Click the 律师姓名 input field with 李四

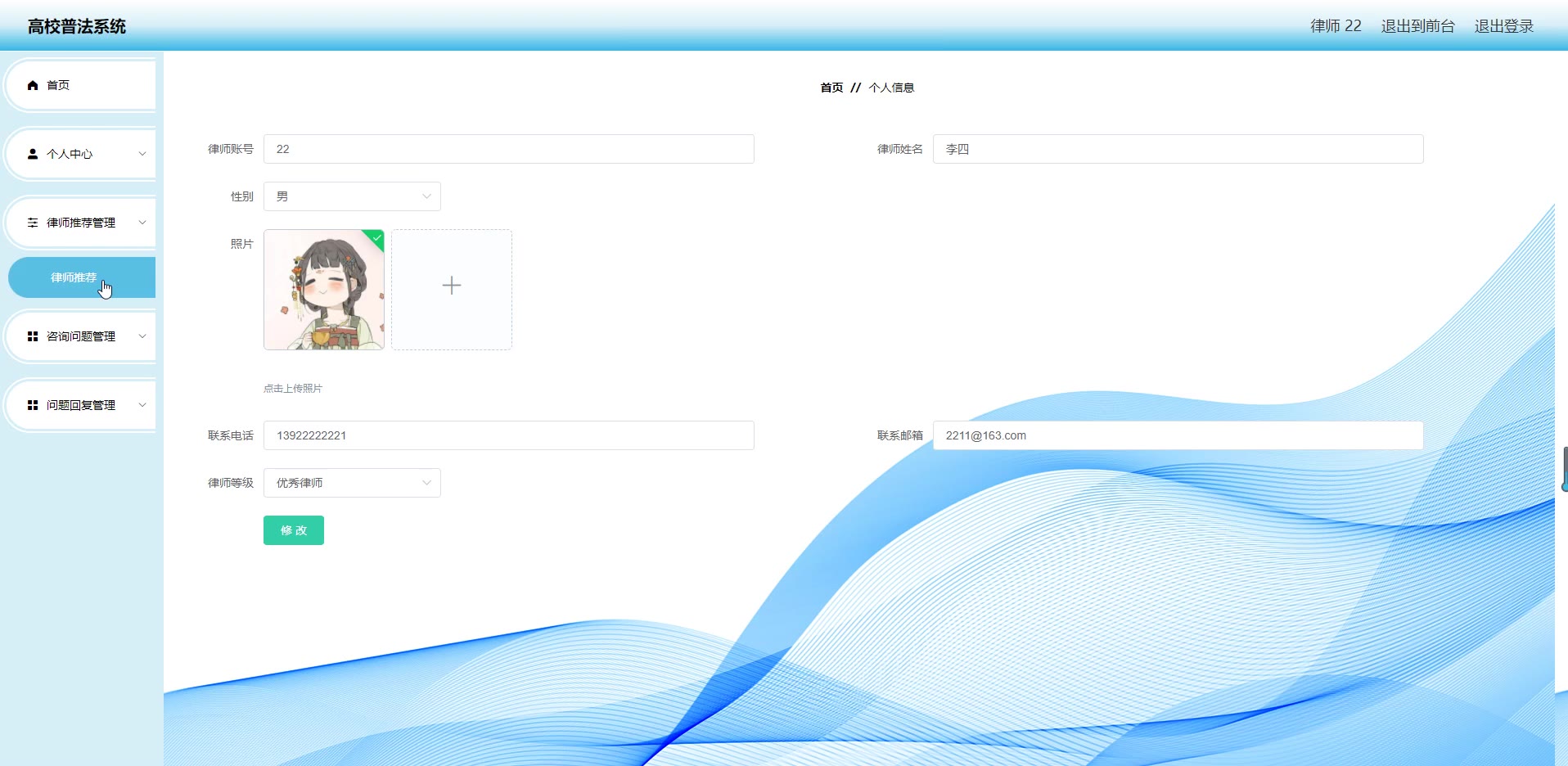point(1178,149)
